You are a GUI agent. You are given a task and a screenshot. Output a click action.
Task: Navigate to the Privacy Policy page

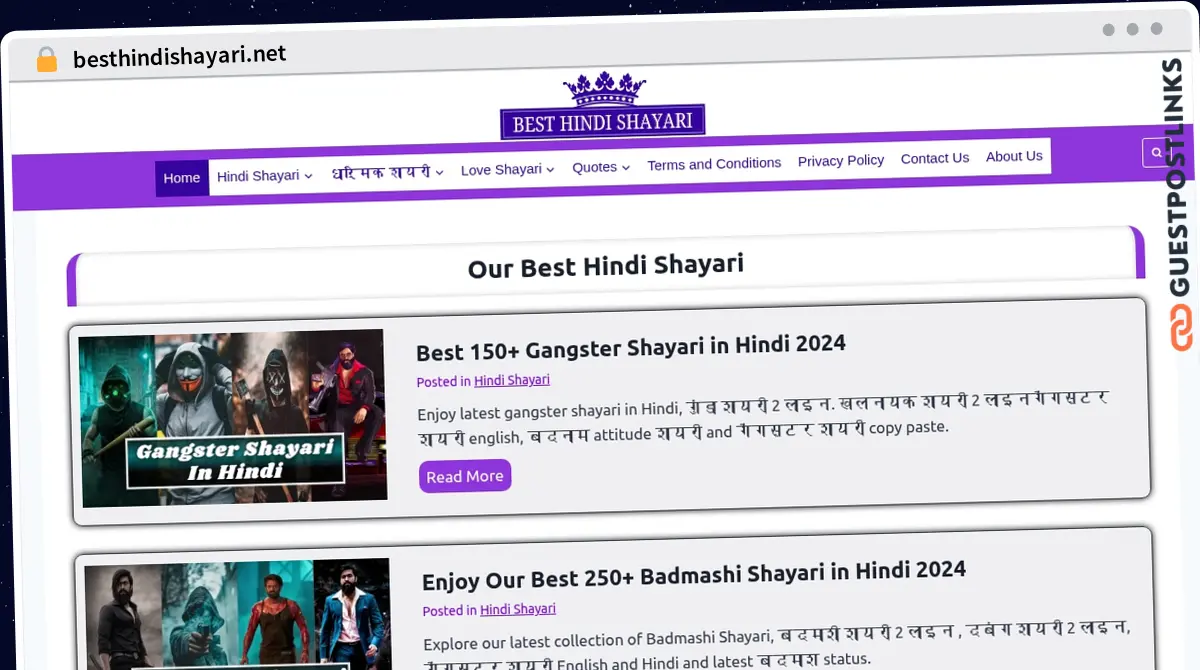tap(840, 160)
